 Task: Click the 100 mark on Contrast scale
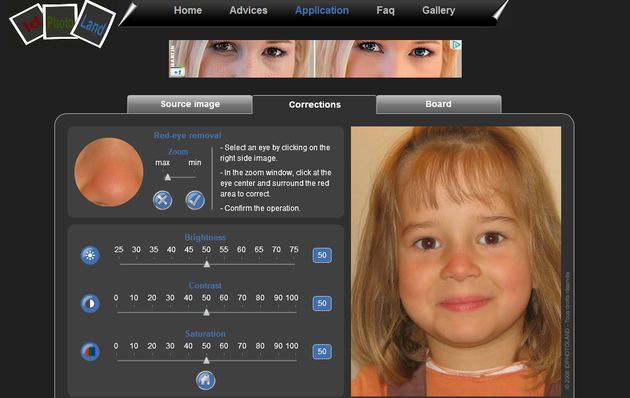point(292,298)
